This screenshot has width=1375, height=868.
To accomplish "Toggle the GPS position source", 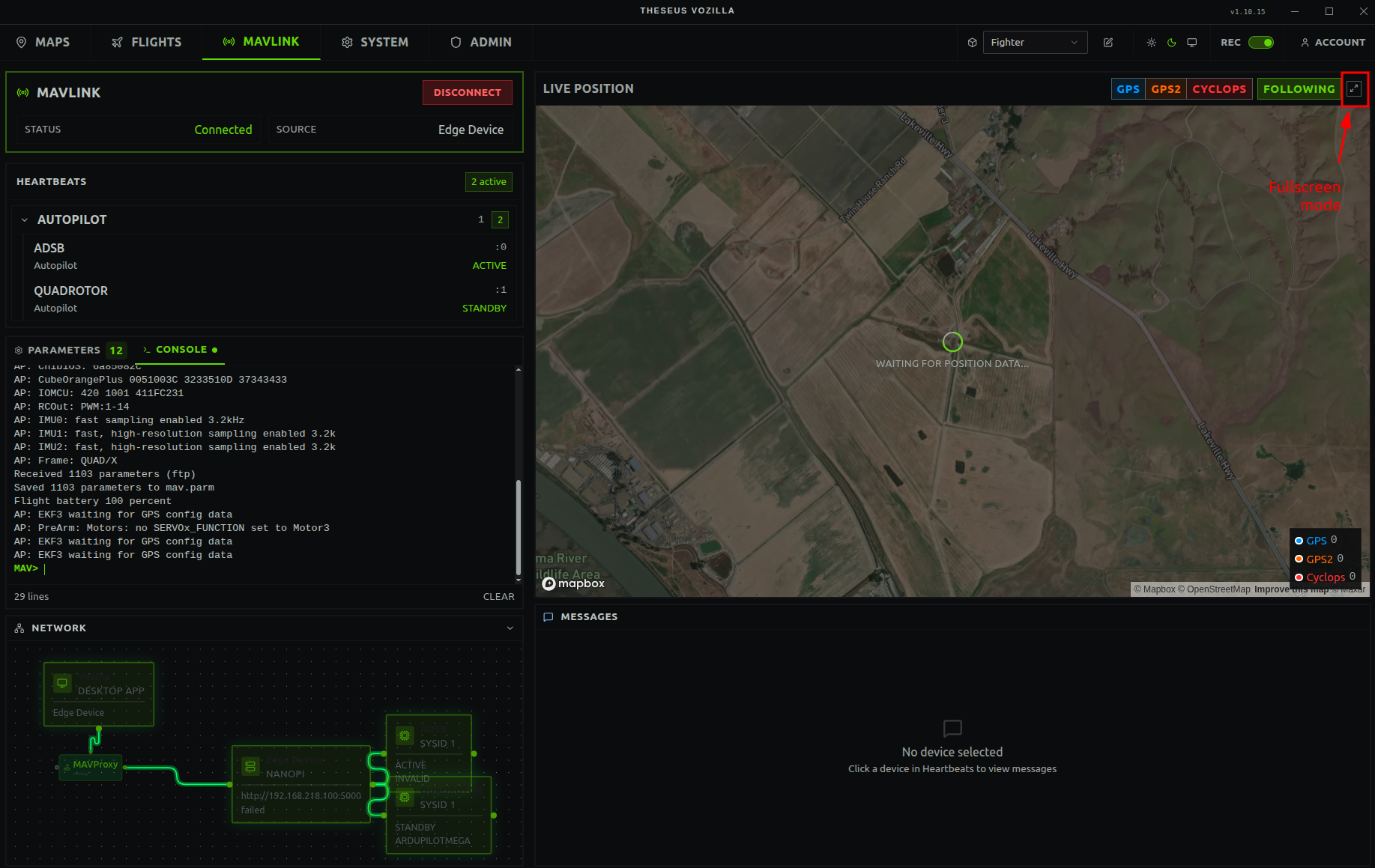I will tap(1127, 89).
